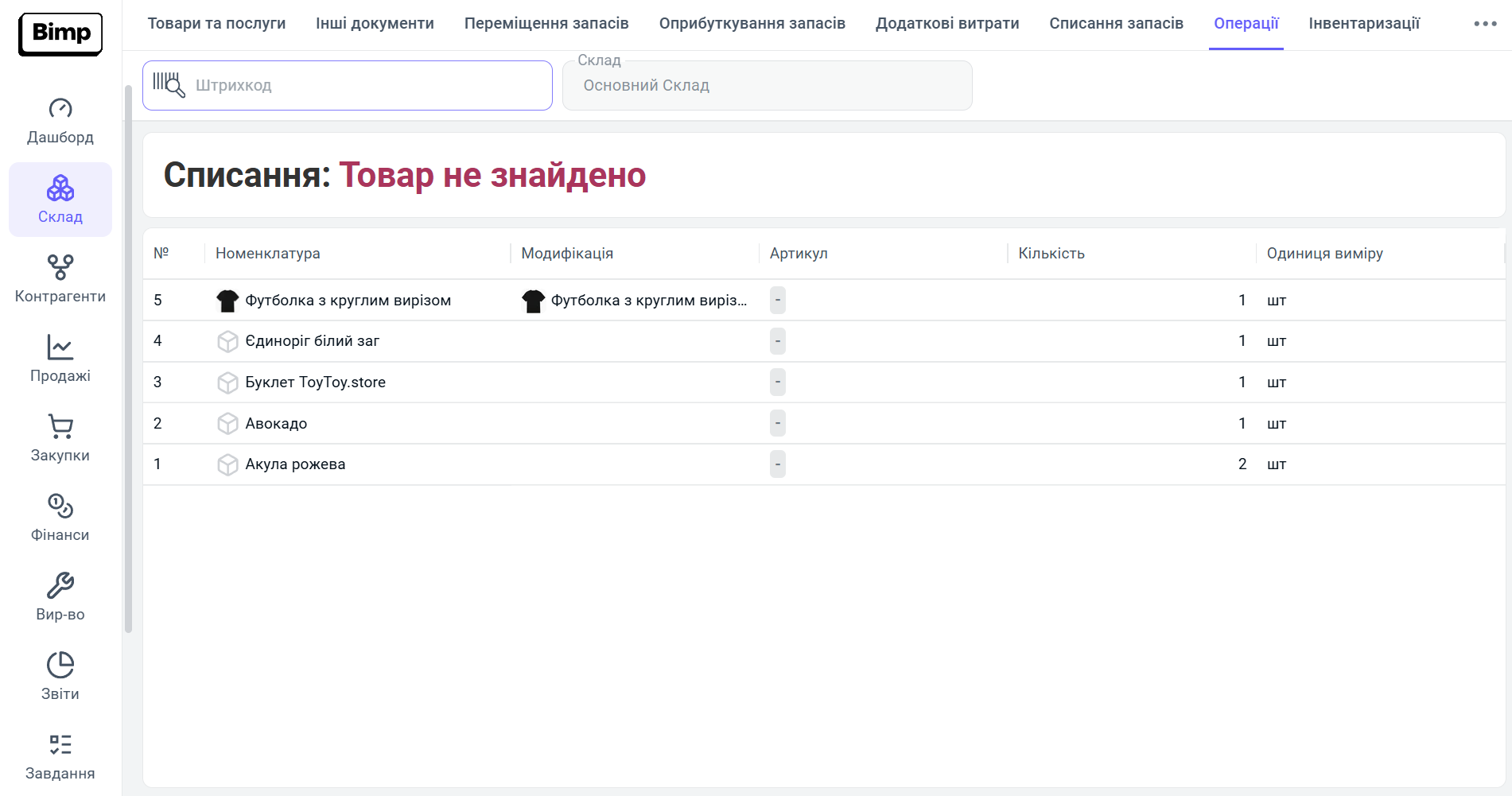Open Завдання checklist icon
Viewport: 1512px width, 796px height.
[60, 744]
